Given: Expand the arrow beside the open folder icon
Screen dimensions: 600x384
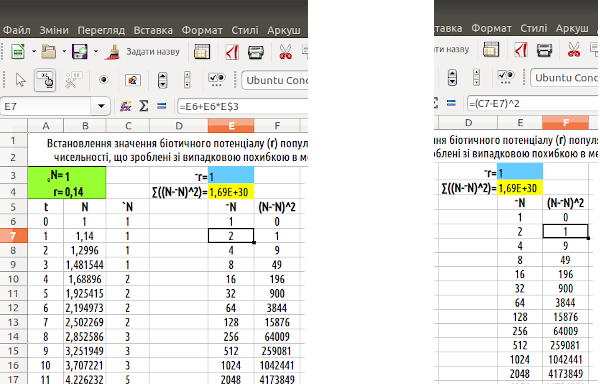Looking at the screenshot, I should [64, 51].
